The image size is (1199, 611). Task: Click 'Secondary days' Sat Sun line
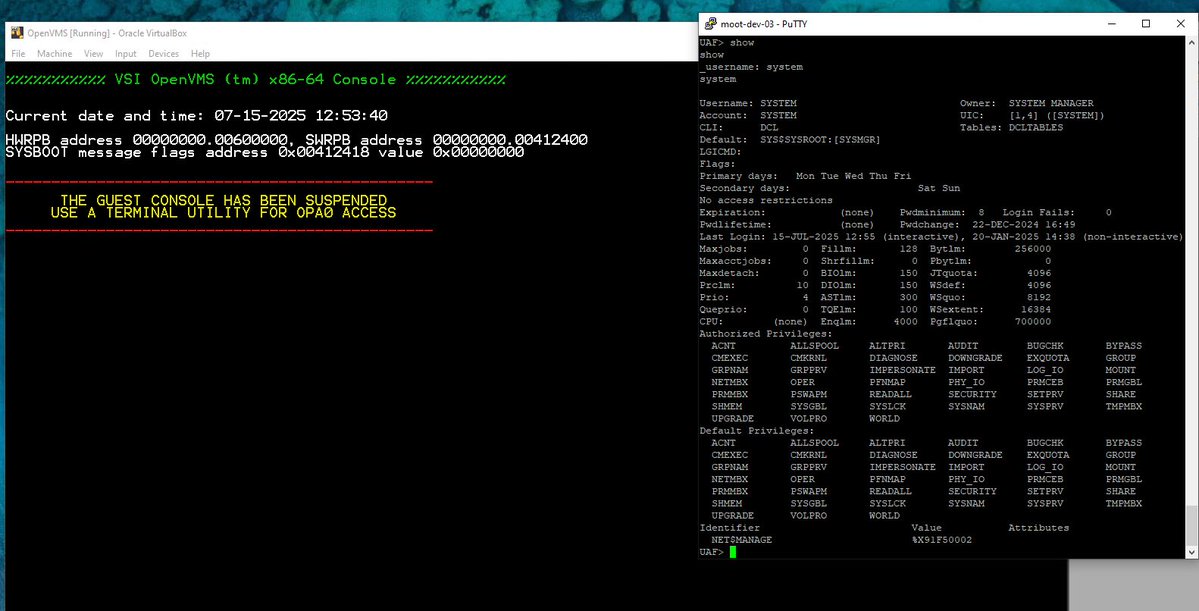[830, 188]
